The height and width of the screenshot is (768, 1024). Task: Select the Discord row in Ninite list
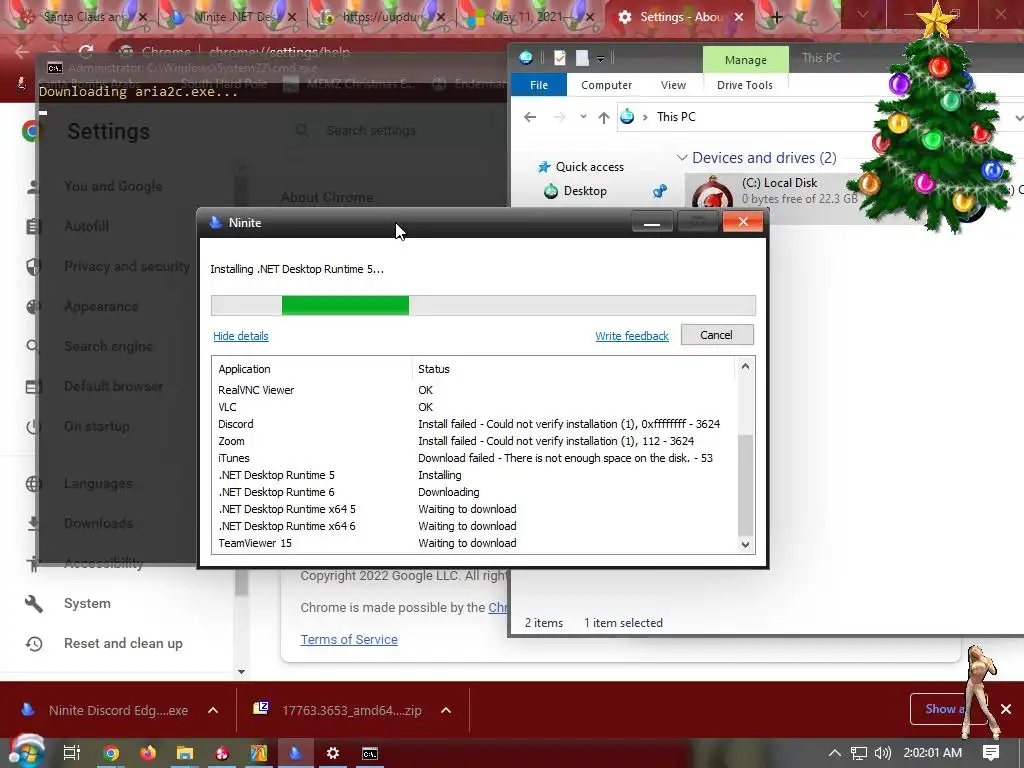(475, 424)
